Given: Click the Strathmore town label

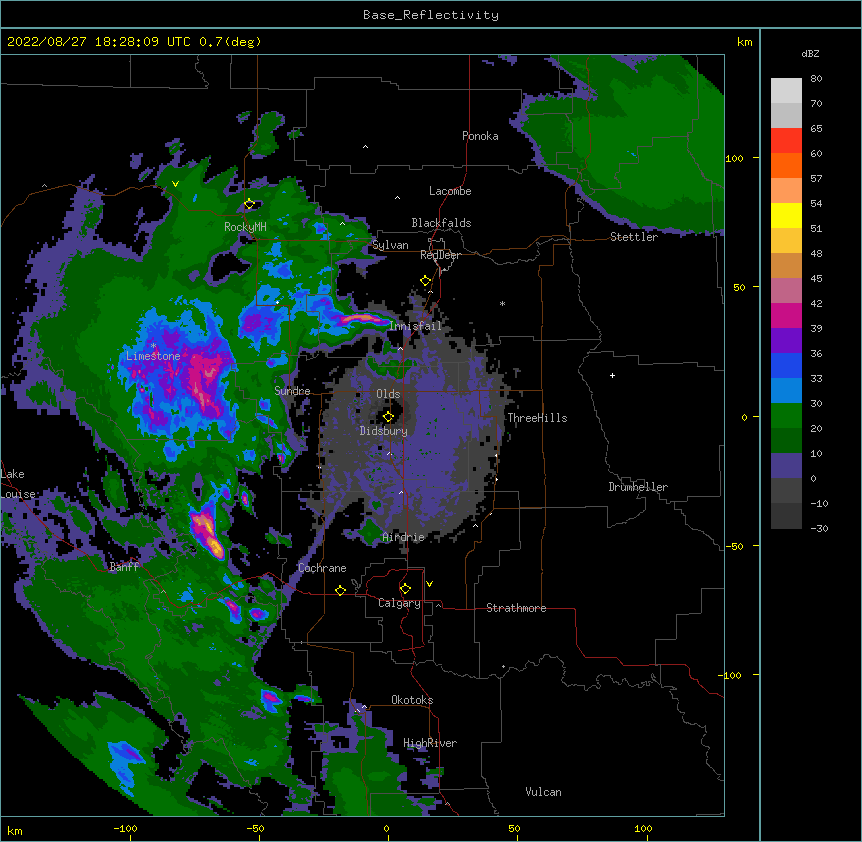Looking at the screenshot, I should 516,608.
